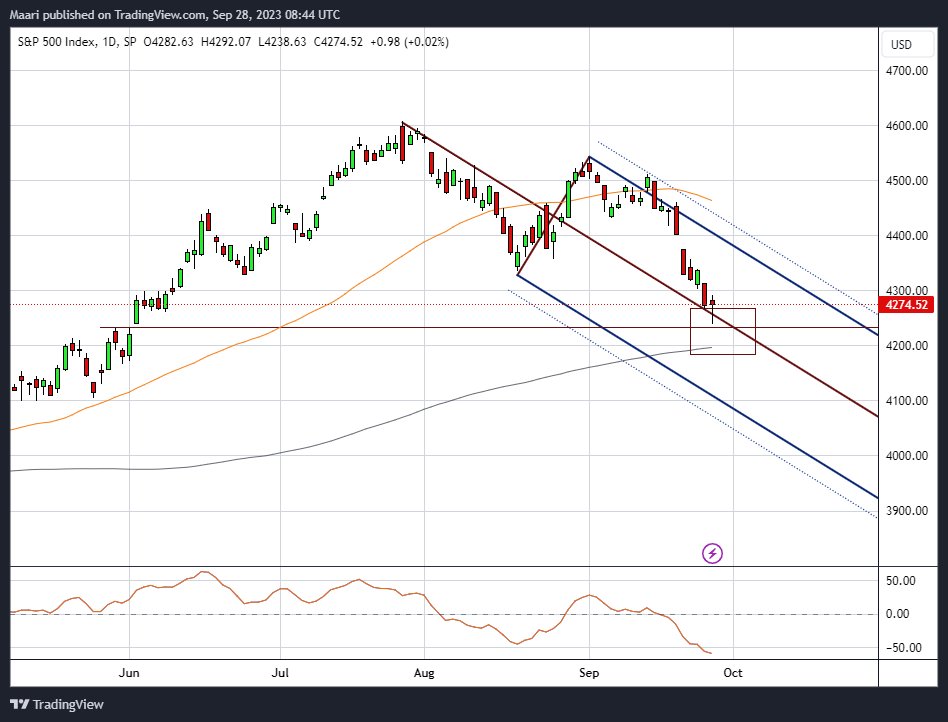948x722 pixels.
Task: Click the Jul label on time axis
Action: click(280, 673)
